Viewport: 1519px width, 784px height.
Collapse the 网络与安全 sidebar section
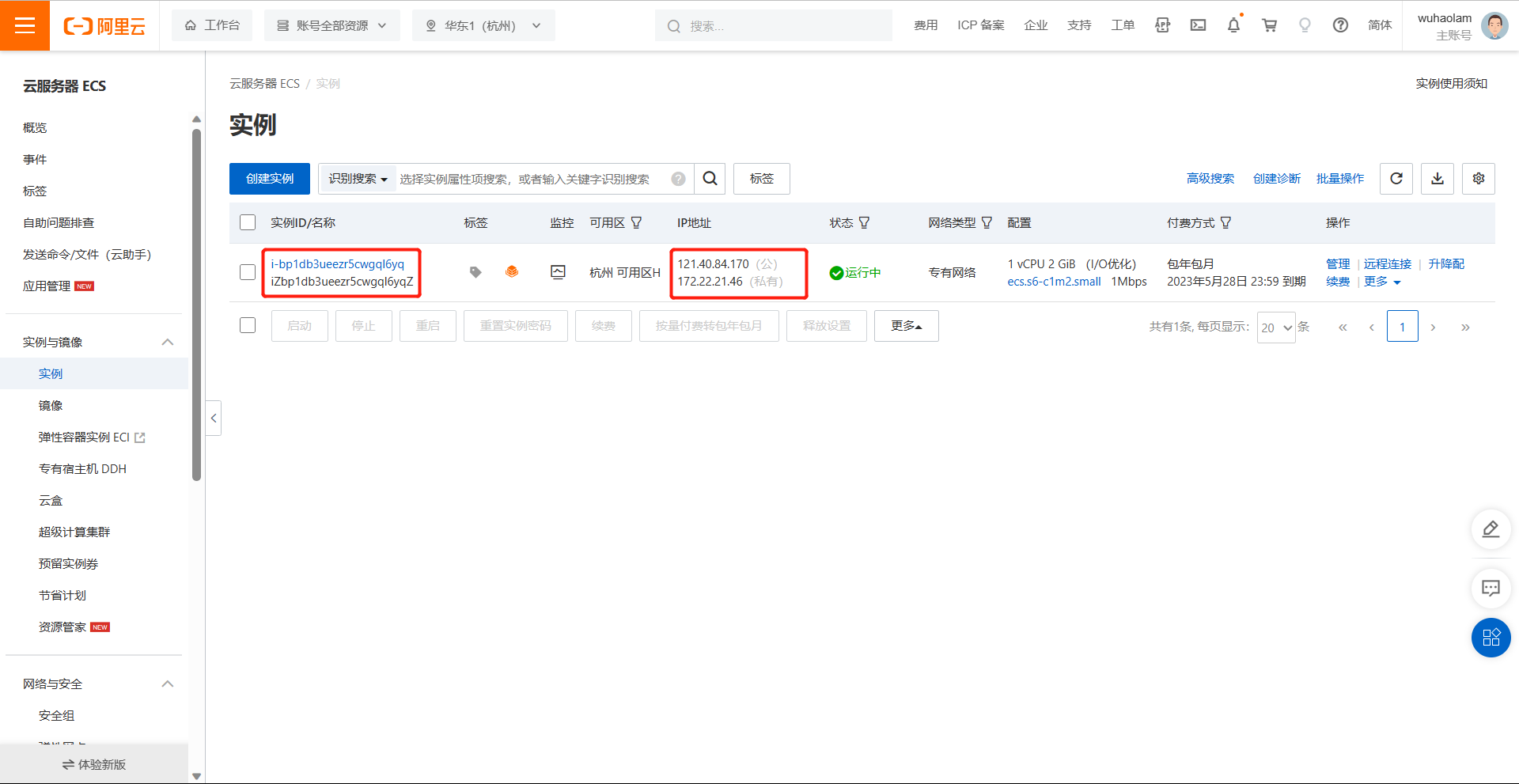coord(168,684)
